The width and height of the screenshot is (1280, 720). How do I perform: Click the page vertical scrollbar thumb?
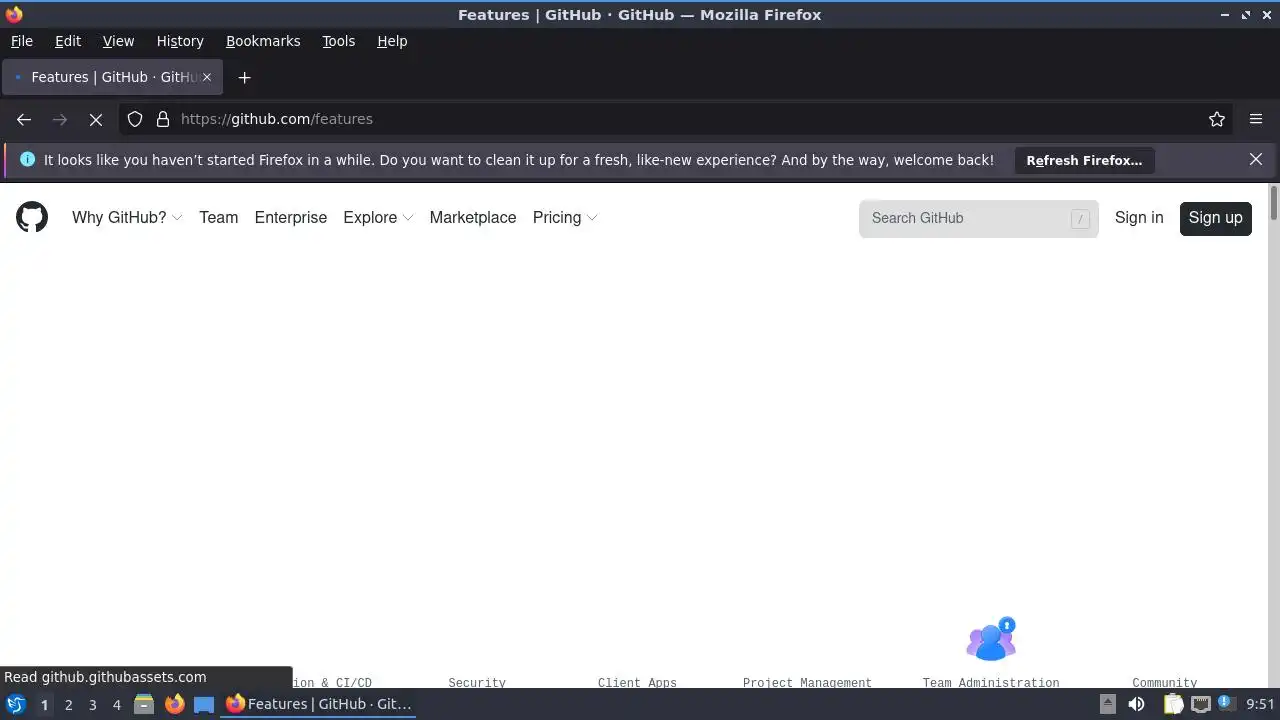point(1273,203)
